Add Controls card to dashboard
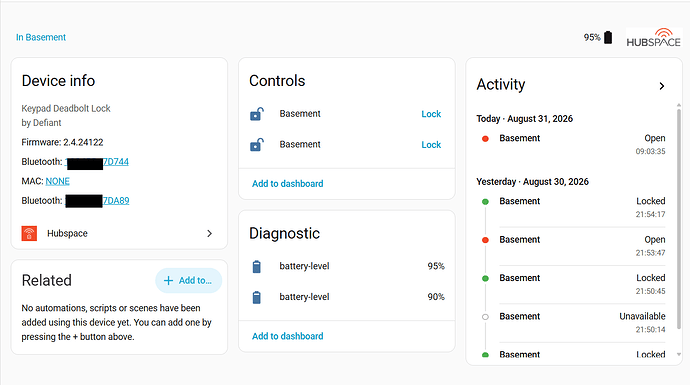690x385 pixels. point(287,183)
